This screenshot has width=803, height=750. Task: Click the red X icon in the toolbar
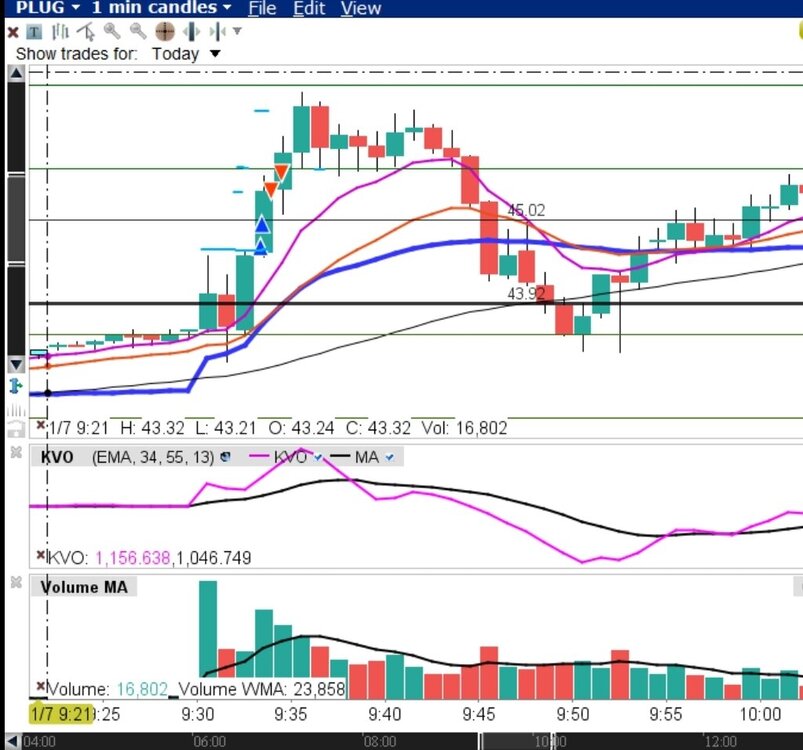tap(13, 31)
